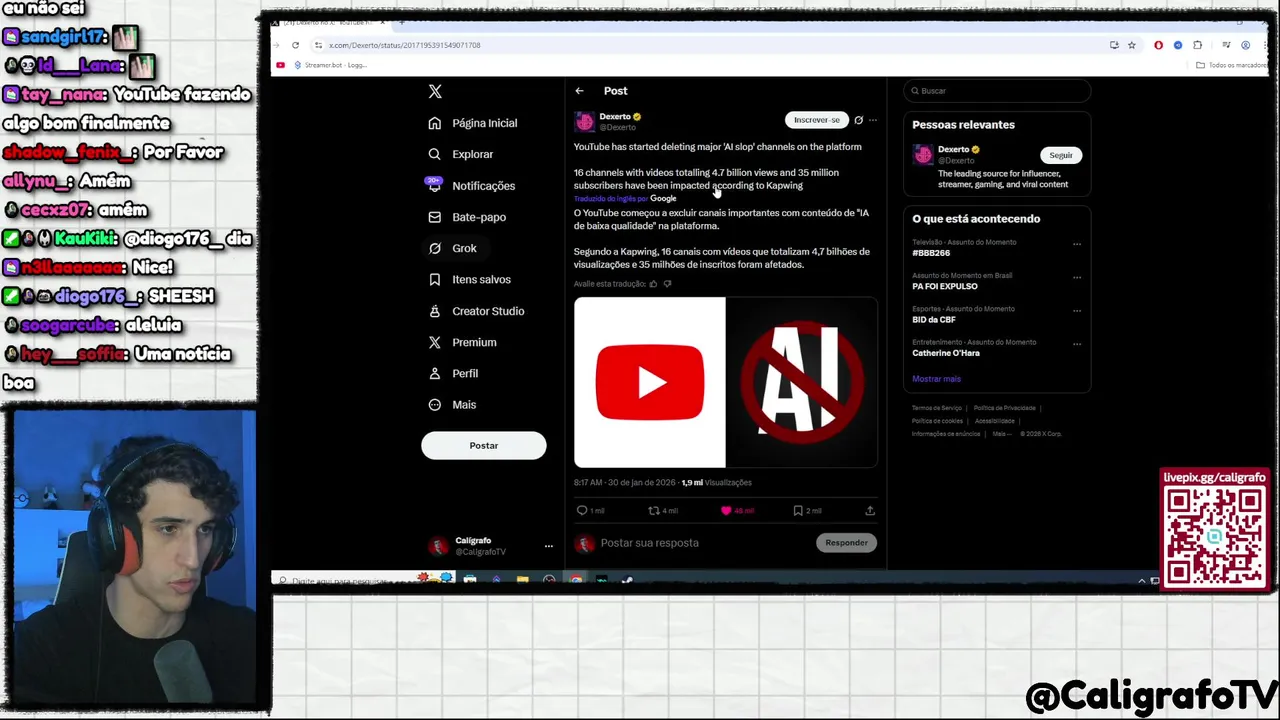Open the Itens salvos bookmark icon
Image resolution: width=1280 pixels, height=720 pixels.
pos(434,279)
